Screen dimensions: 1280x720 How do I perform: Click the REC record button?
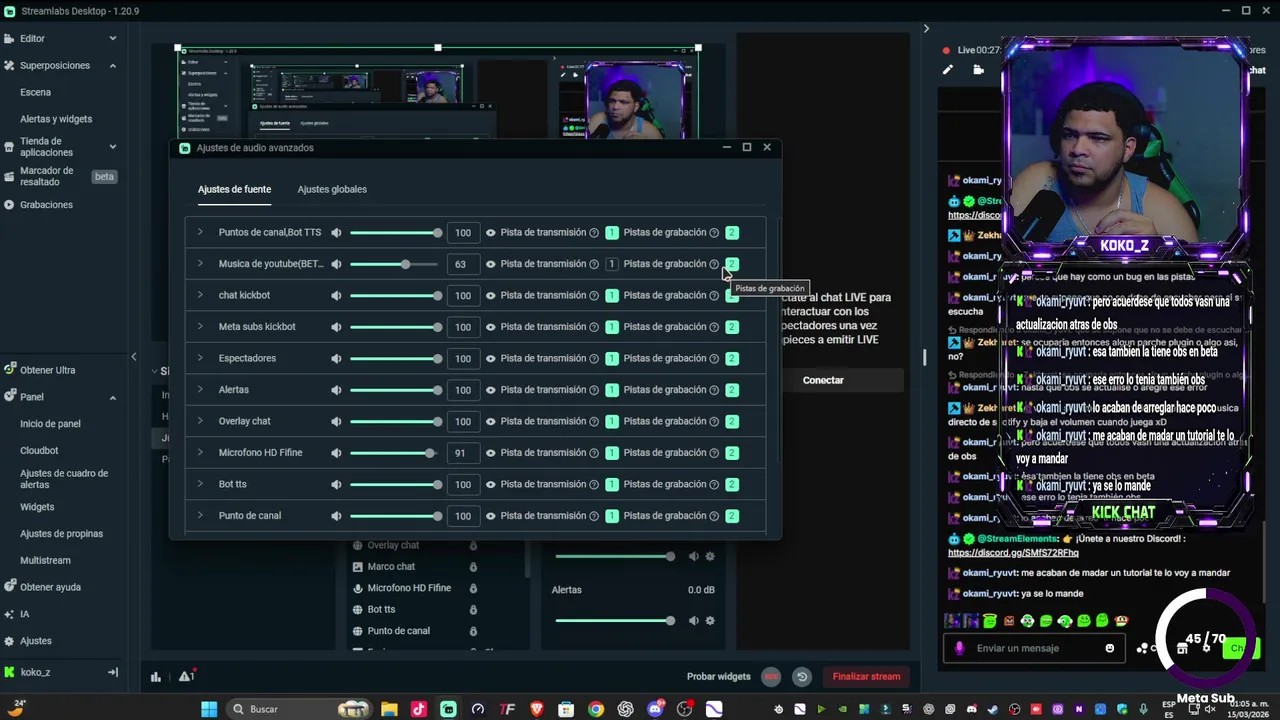coord(771,677)
